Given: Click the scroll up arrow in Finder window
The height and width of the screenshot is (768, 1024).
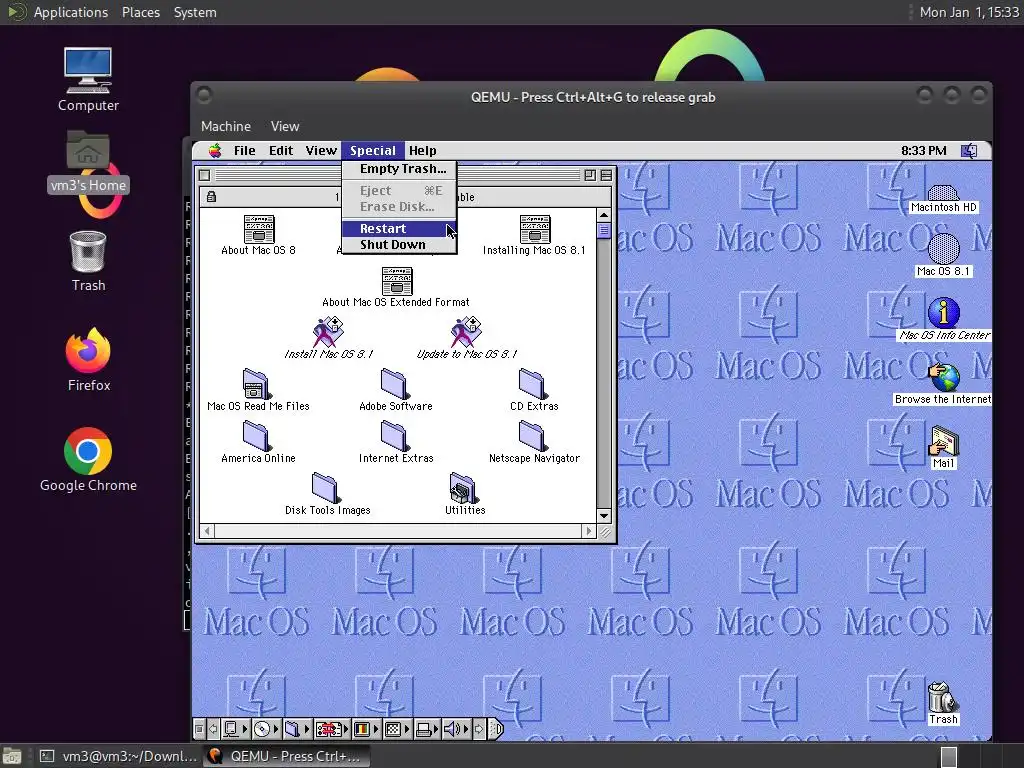Looking at the screenshot, I should [604, 215].
